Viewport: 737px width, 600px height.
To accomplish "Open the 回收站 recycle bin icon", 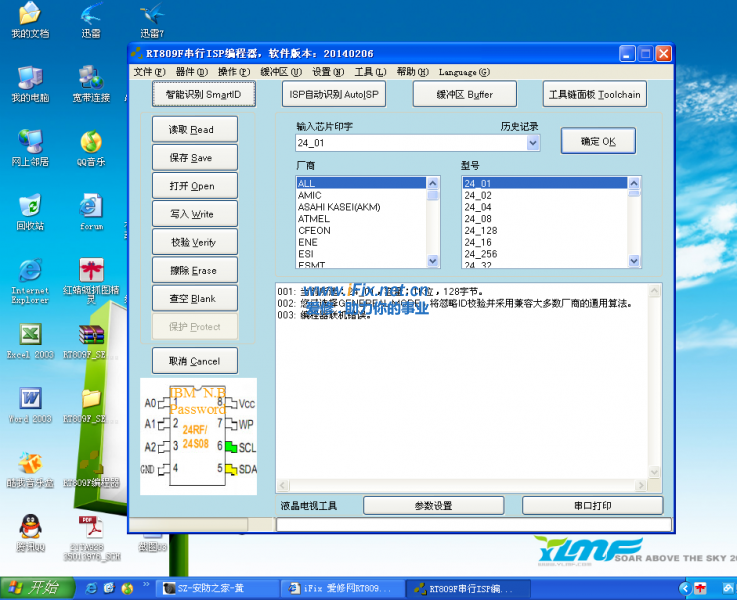I will coord(30,207).
